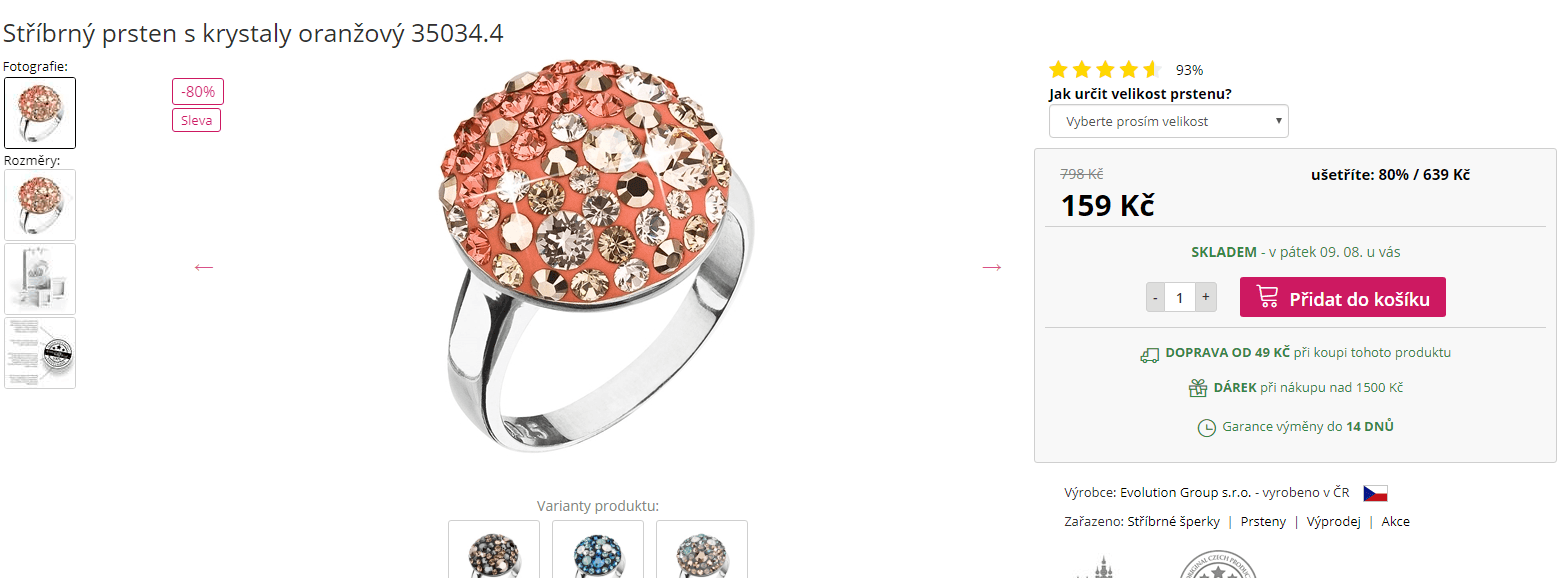The width and height of the screenshot is (1559, 578).
Task: Click the exchange guarantee clock icon
Action: pyautogui.click(x=1207, y=428)
